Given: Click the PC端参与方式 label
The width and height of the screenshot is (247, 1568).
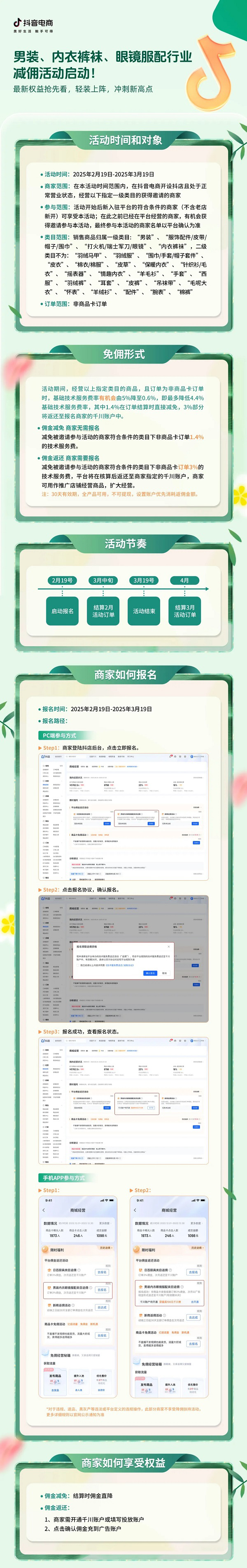Looking at the screenshot, I should click(x=59, y=735).
